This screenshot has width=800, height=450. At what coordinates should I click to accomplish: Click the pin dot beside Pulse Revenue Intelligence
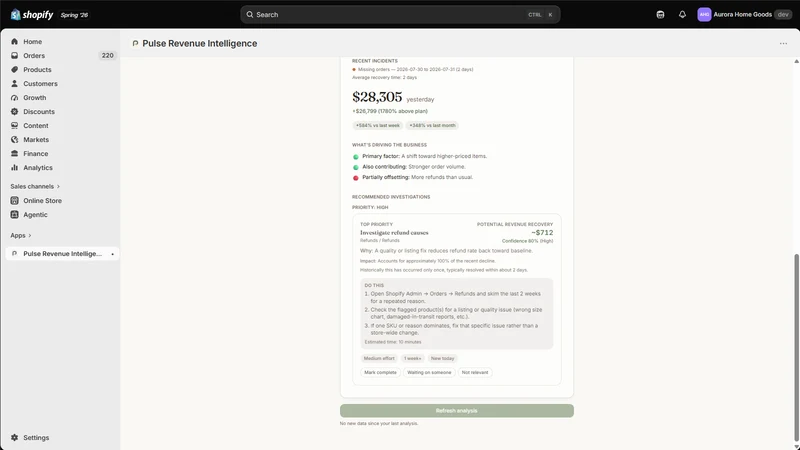(x=113, y=254)
